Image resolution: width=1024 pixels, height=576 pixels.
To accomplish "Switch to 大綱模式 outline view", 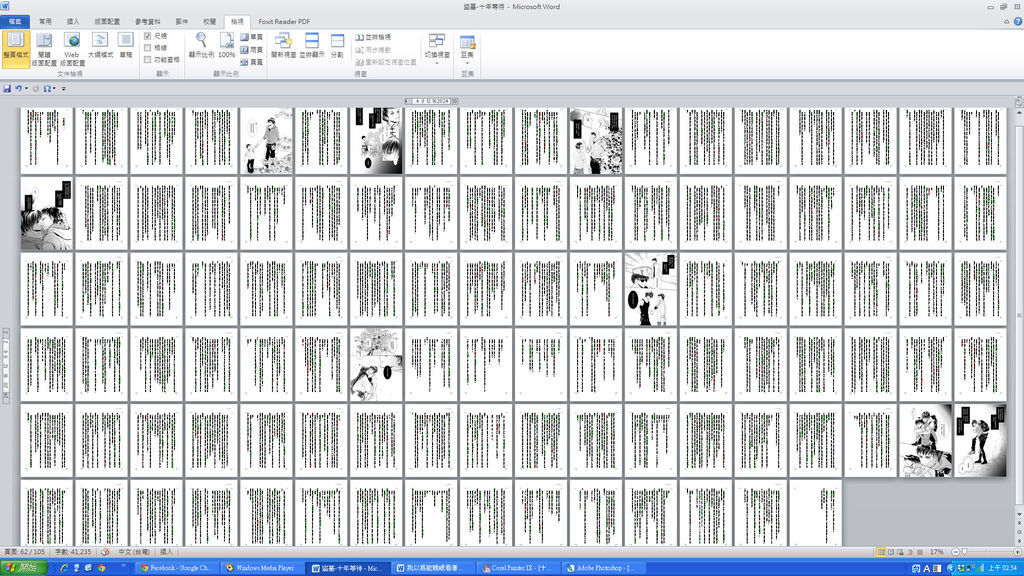I will (100, 47).
